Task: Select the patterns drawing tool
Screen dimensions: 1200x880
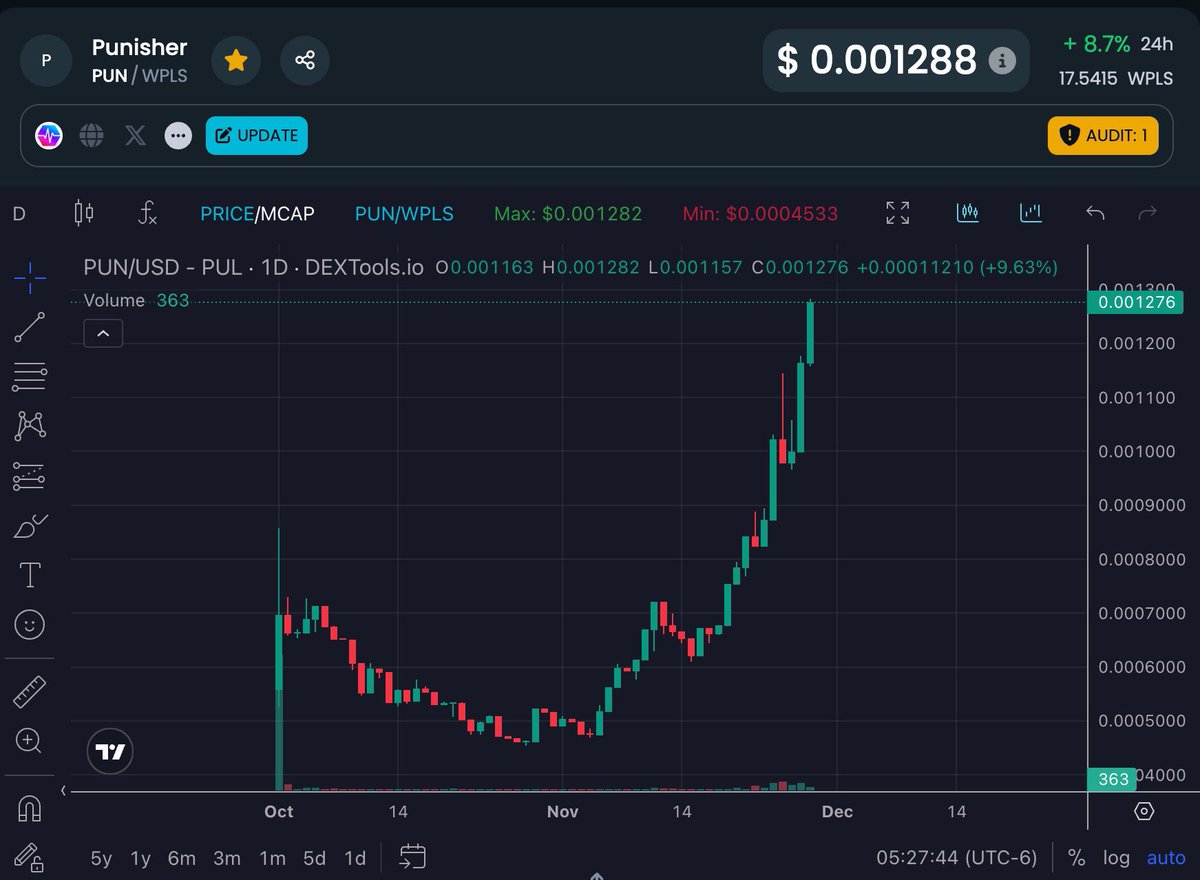Action: click(x=30, y=427)
